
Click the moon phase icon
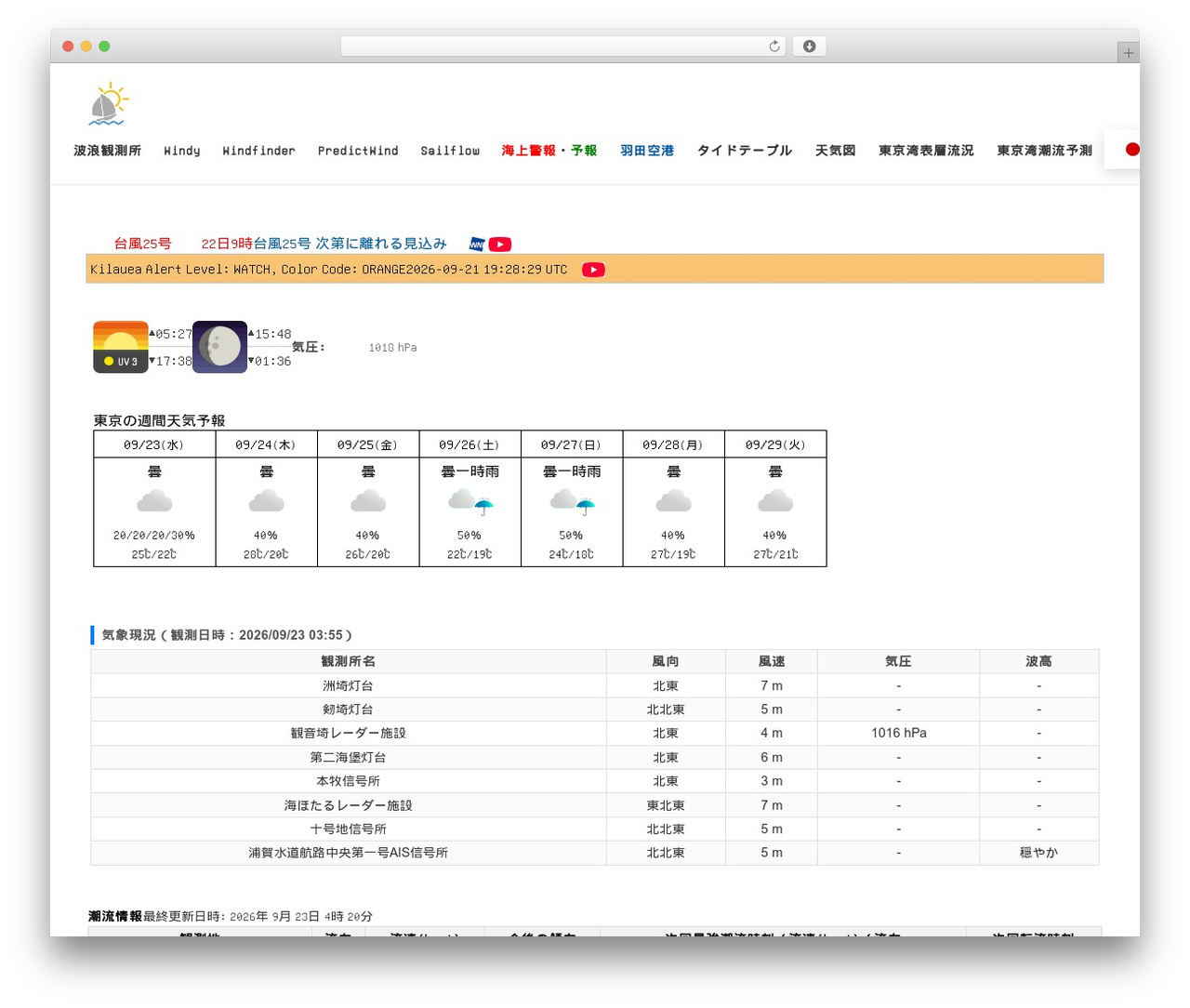(220, 347)
